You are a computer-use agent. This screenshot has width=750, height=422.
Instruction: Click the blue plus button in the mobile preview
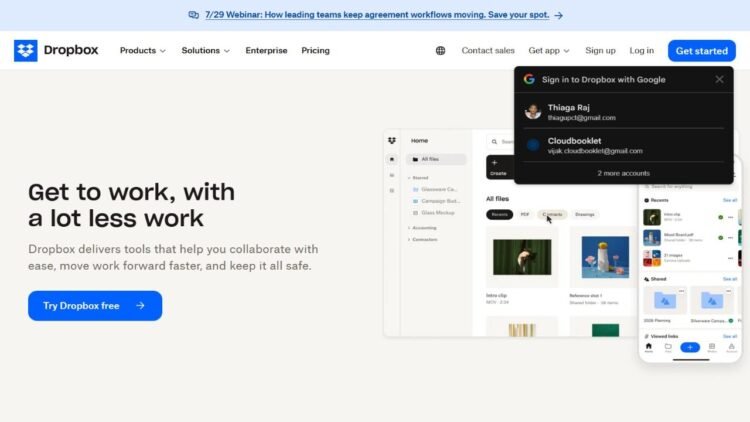tap(690, 347)
